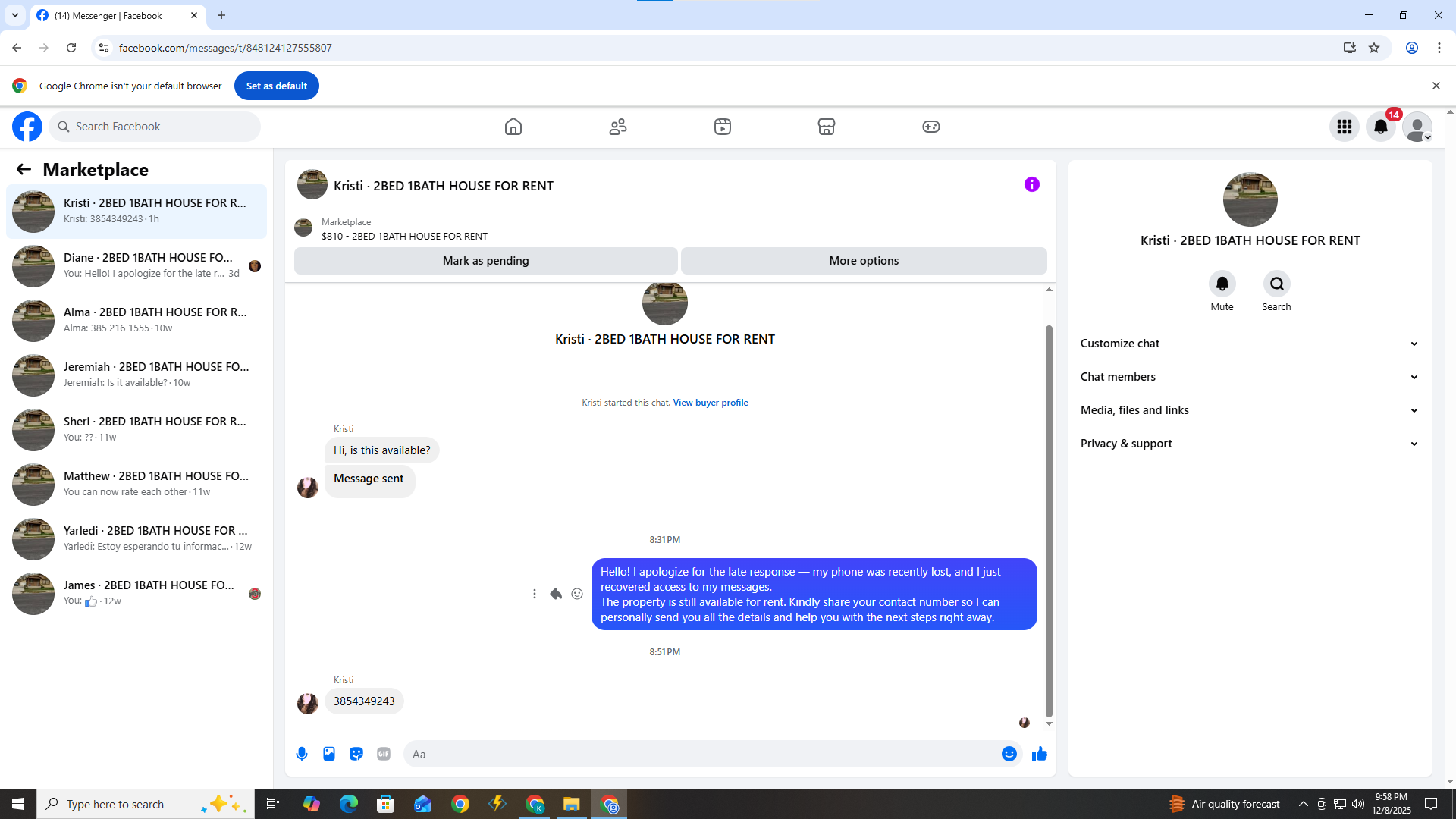Open conversation information icon

click(1032, 184)
